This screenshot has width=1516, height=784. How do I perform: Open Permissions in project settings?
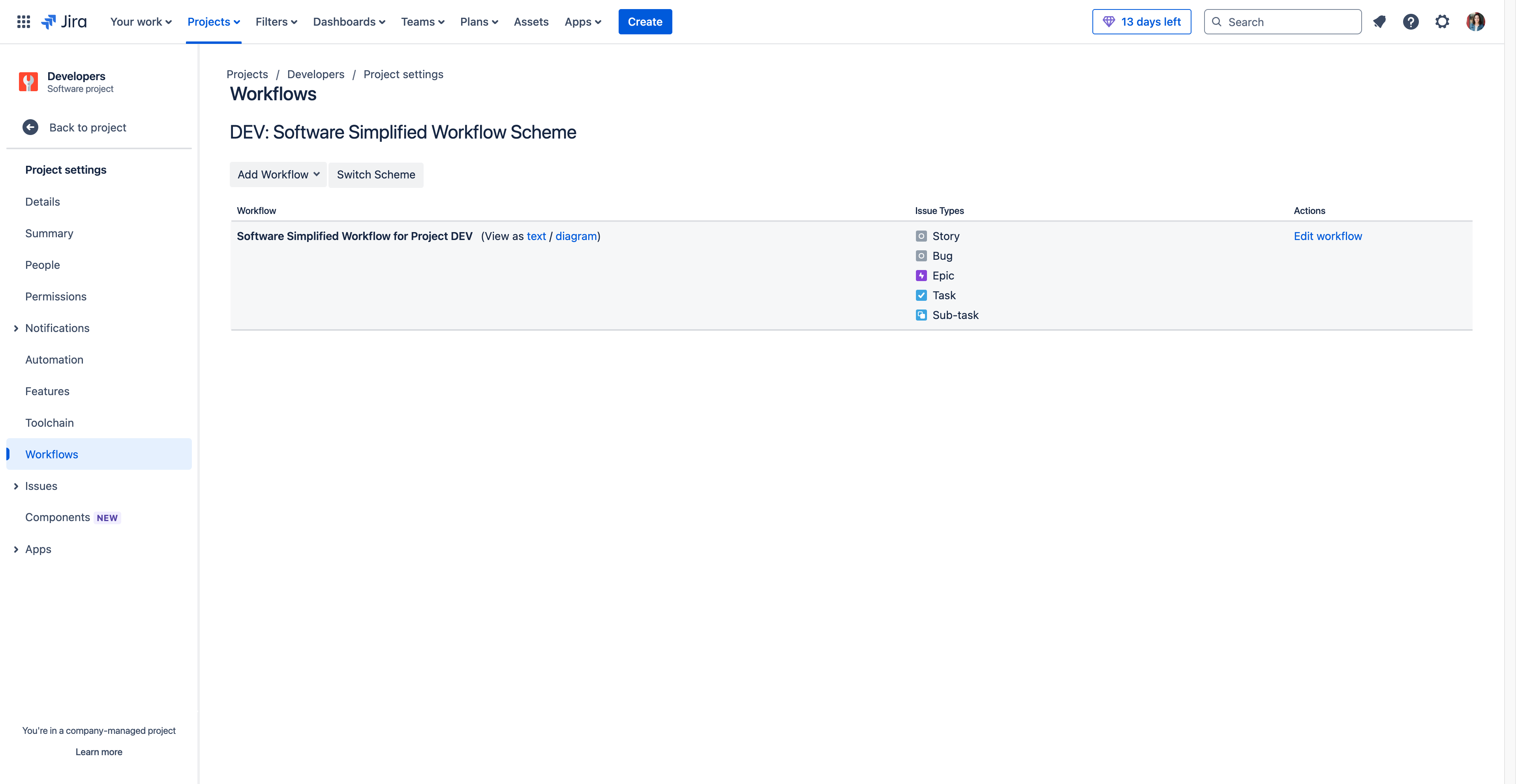(56, 296)
